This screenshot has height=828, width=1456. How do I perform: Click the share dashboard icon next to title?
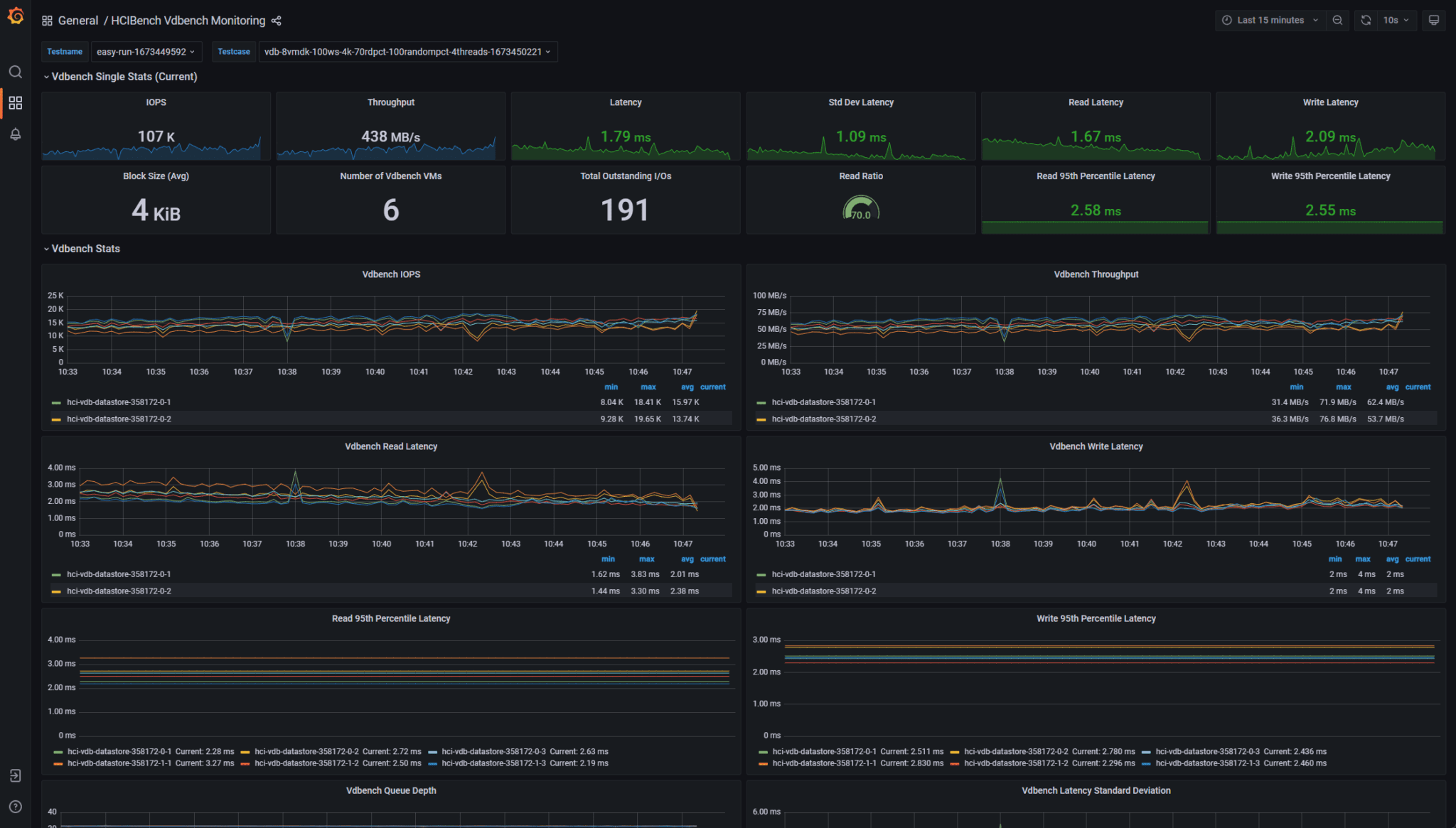[277, 21]
